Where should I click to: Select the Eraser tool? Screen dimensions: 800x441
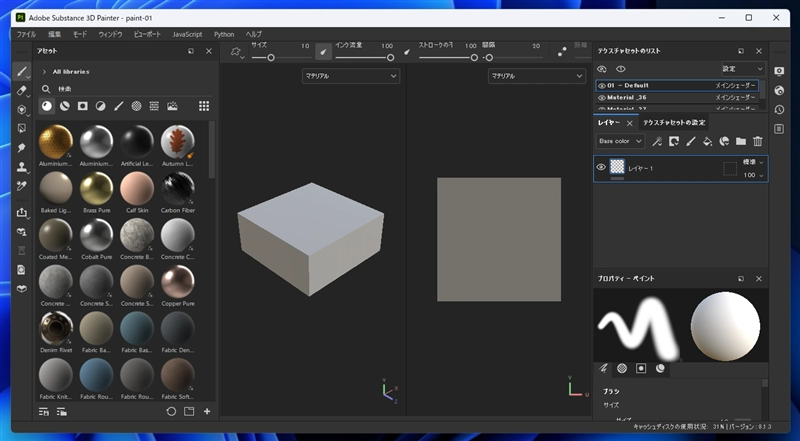click(x=21, y=91)
